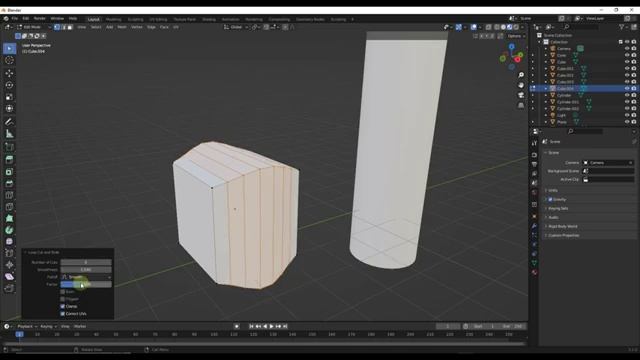Screen dimensions: 640x360
Task: Select the Transform tool
Action: click(9, 109)
